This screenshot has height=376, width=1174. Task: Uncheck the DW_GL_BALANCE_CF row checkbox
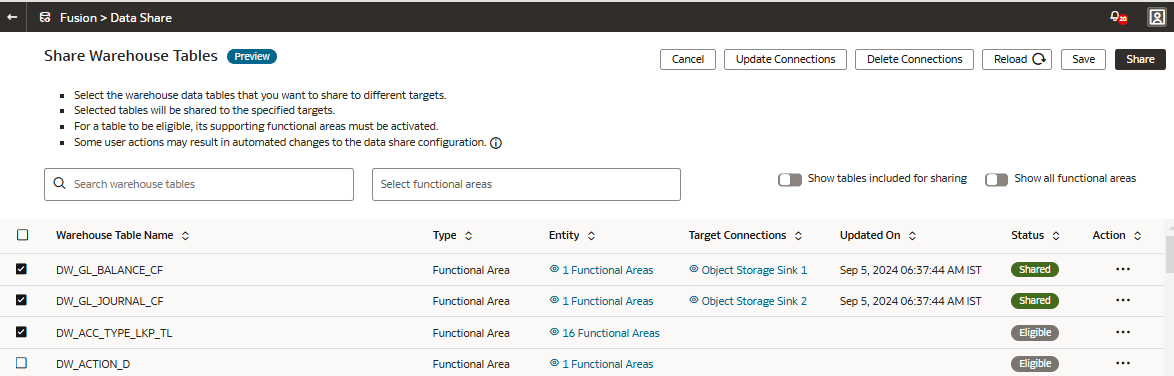[x=22, y=269]
